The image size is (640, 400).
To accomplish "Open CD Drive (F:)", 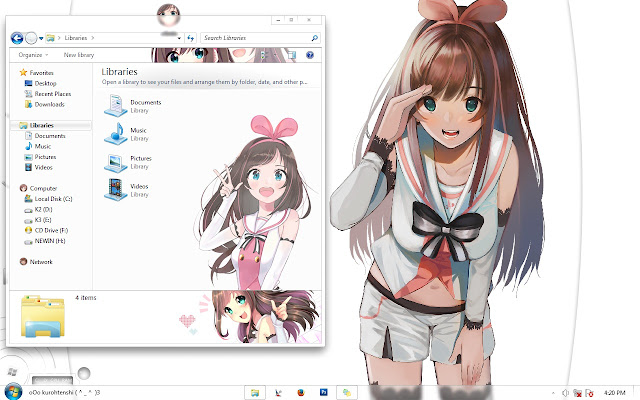I will [51, 230].
